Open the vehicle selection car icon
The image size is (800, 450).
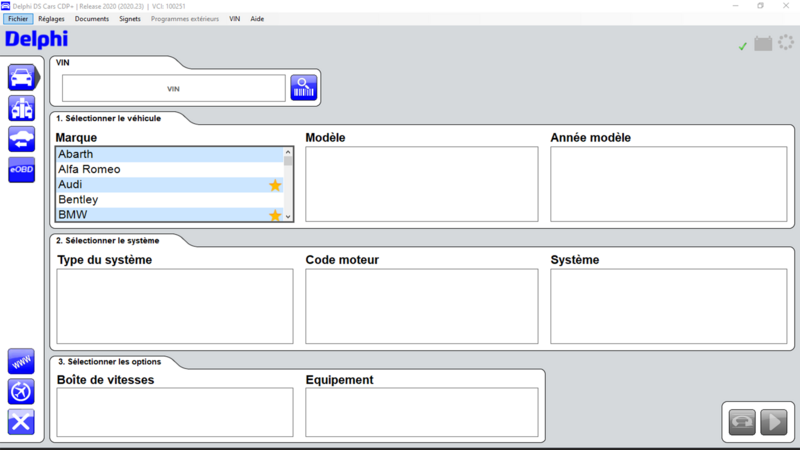[x=21, y=78]
